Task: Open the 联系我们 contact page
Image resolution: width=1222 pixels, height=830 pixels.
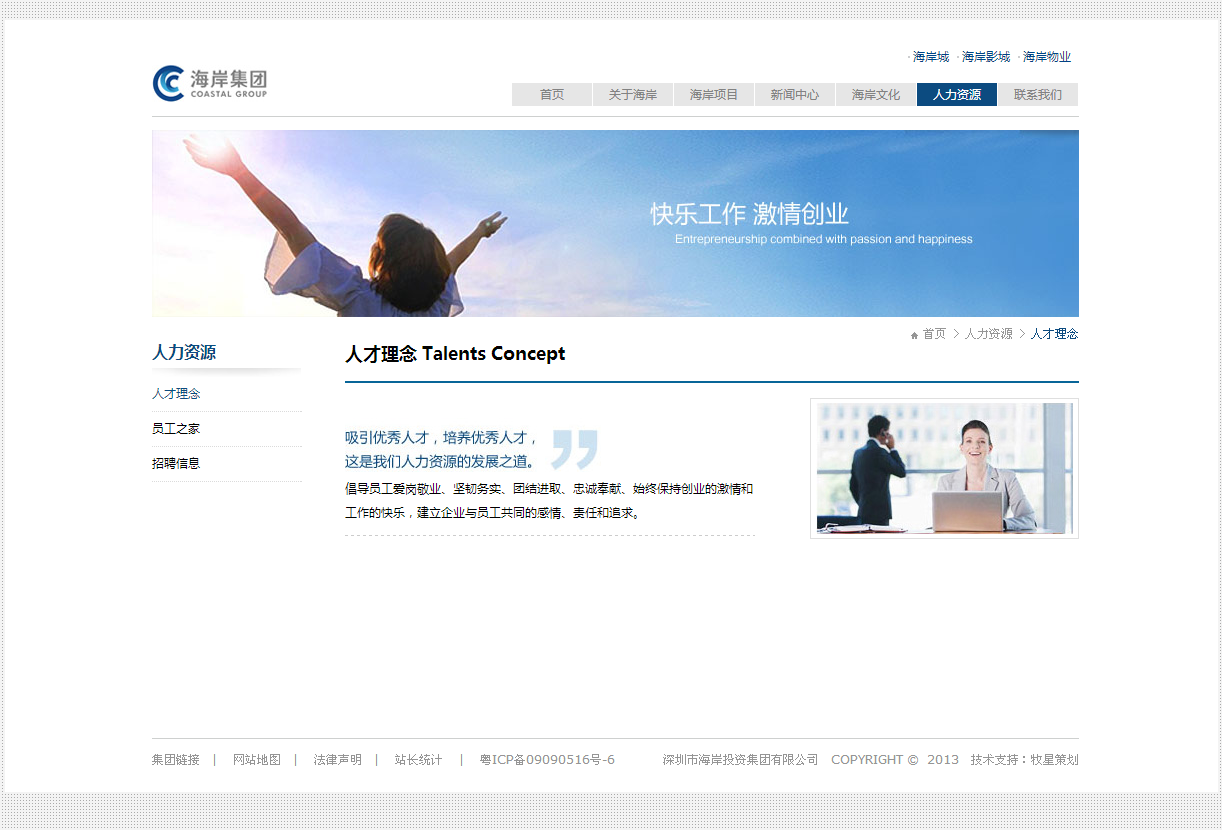Action: pyautogui.click(x=1037, y=94)
